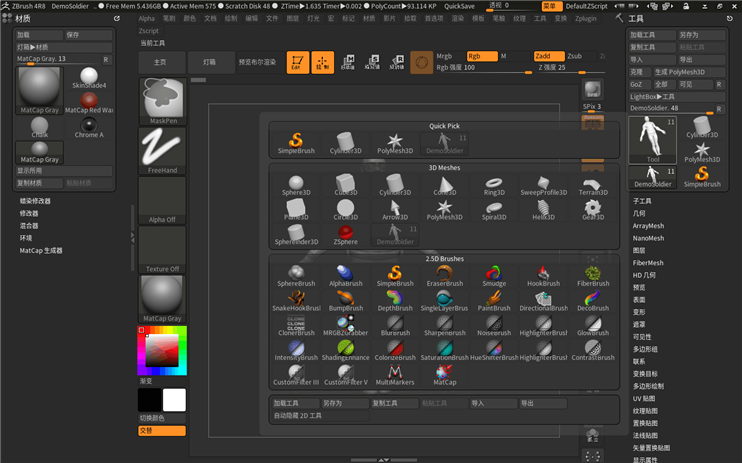Image resolution: width=742 pixels, height=463 pixels.
Task: Adjust the Rgb 强度 slider
Action: (484, 68)
